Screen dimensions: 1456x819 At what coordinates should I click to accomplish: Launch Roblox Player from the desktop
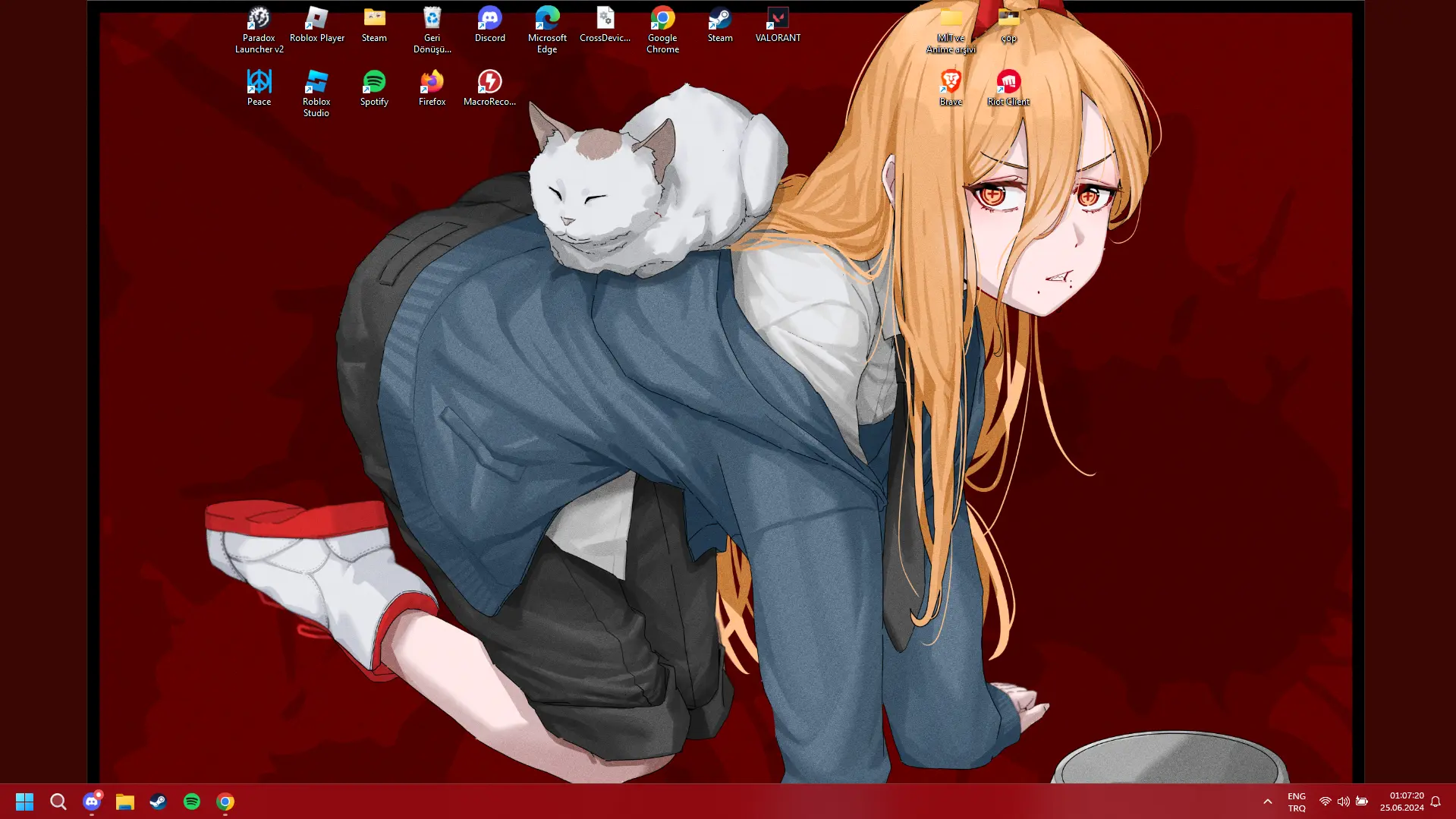coord(316,25)
